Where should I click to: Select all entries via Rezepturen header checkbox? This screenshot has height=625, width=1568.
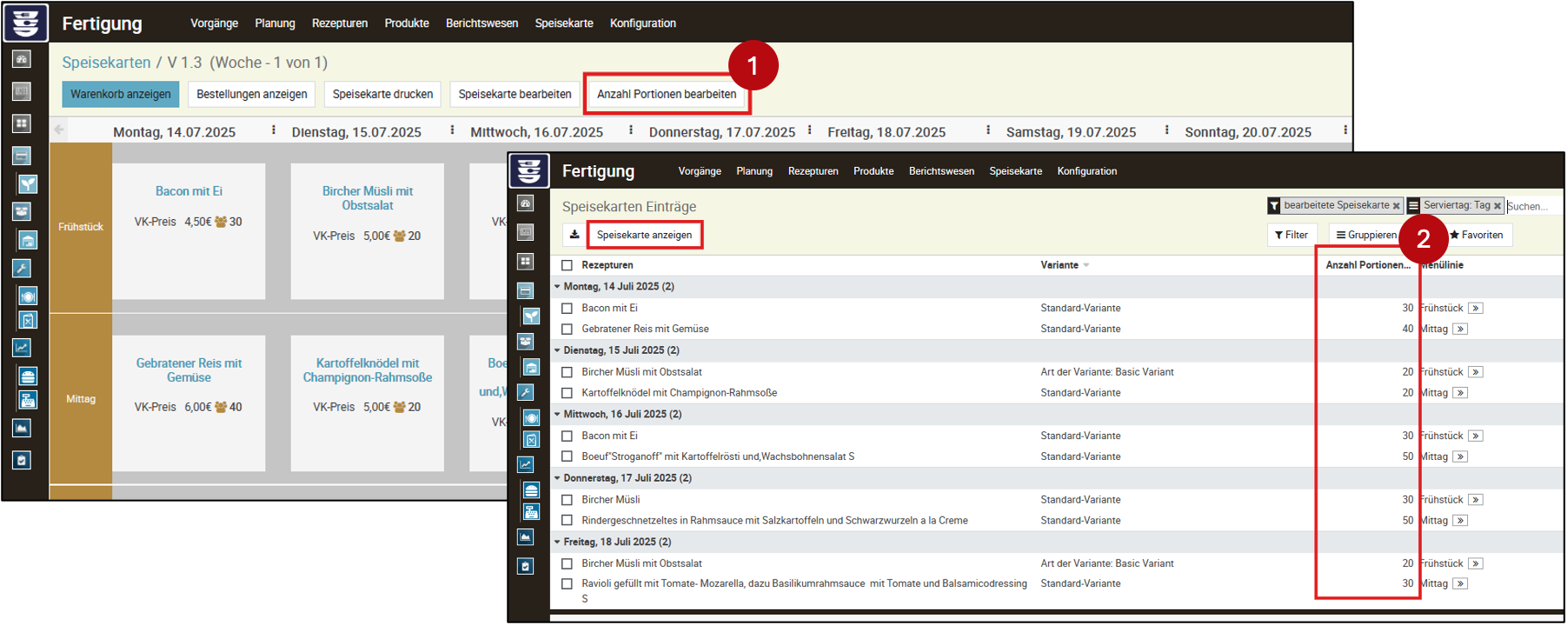pos(568,265)
